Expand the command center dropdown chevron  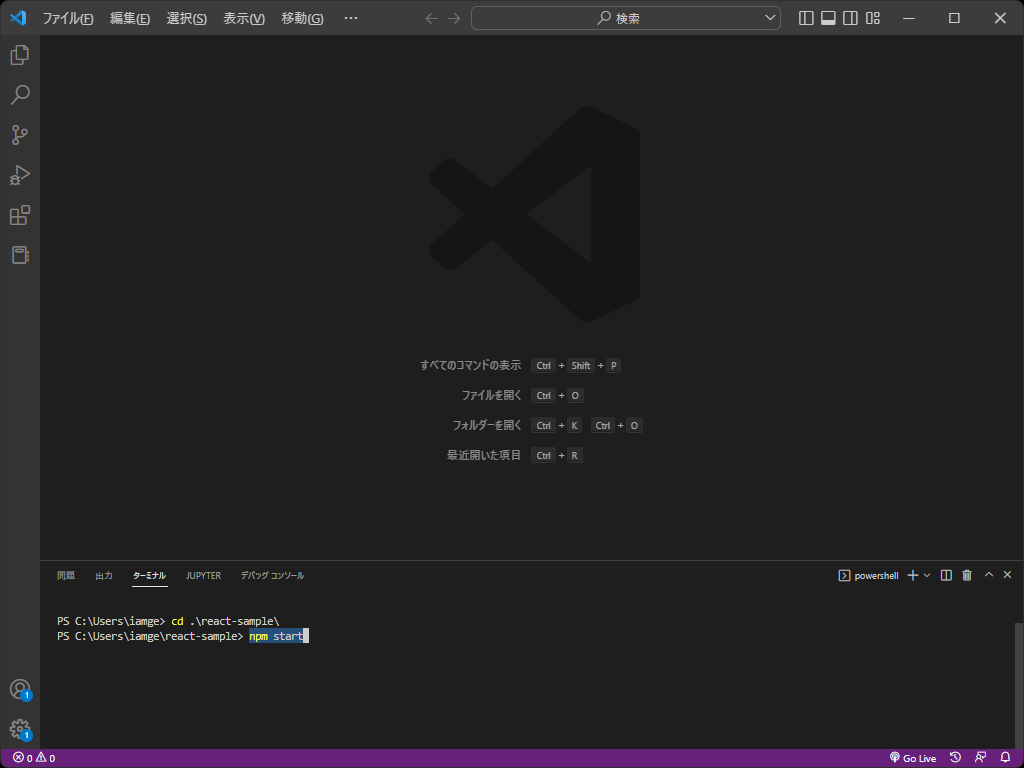(770, 18)
